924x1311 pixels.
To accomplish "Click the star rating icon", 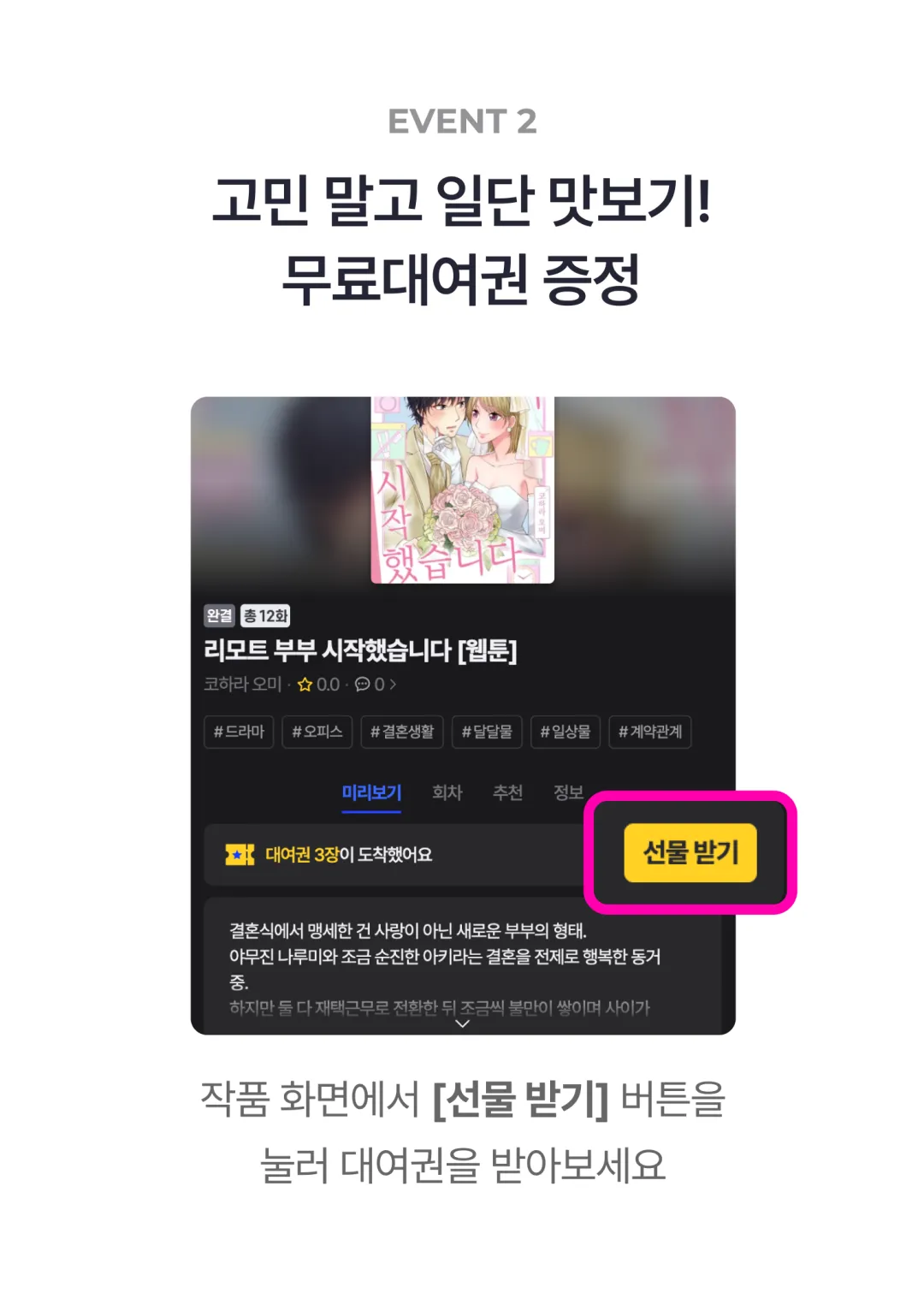I will click(x=305, y=685).
